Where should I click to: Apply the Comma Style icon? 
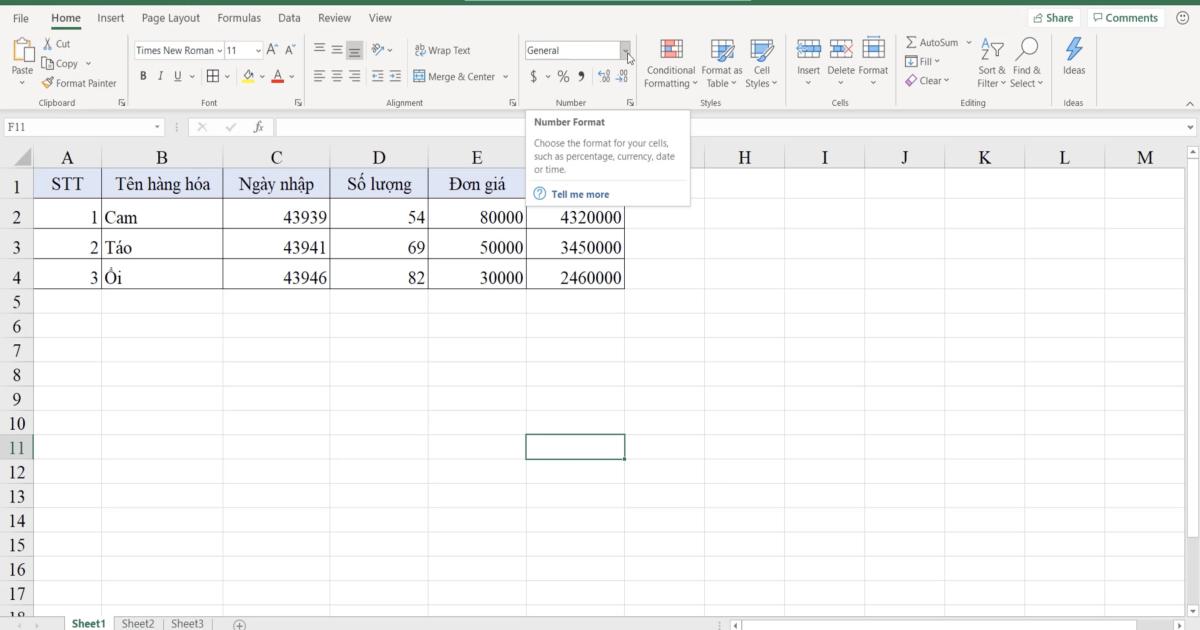[580, 75]
